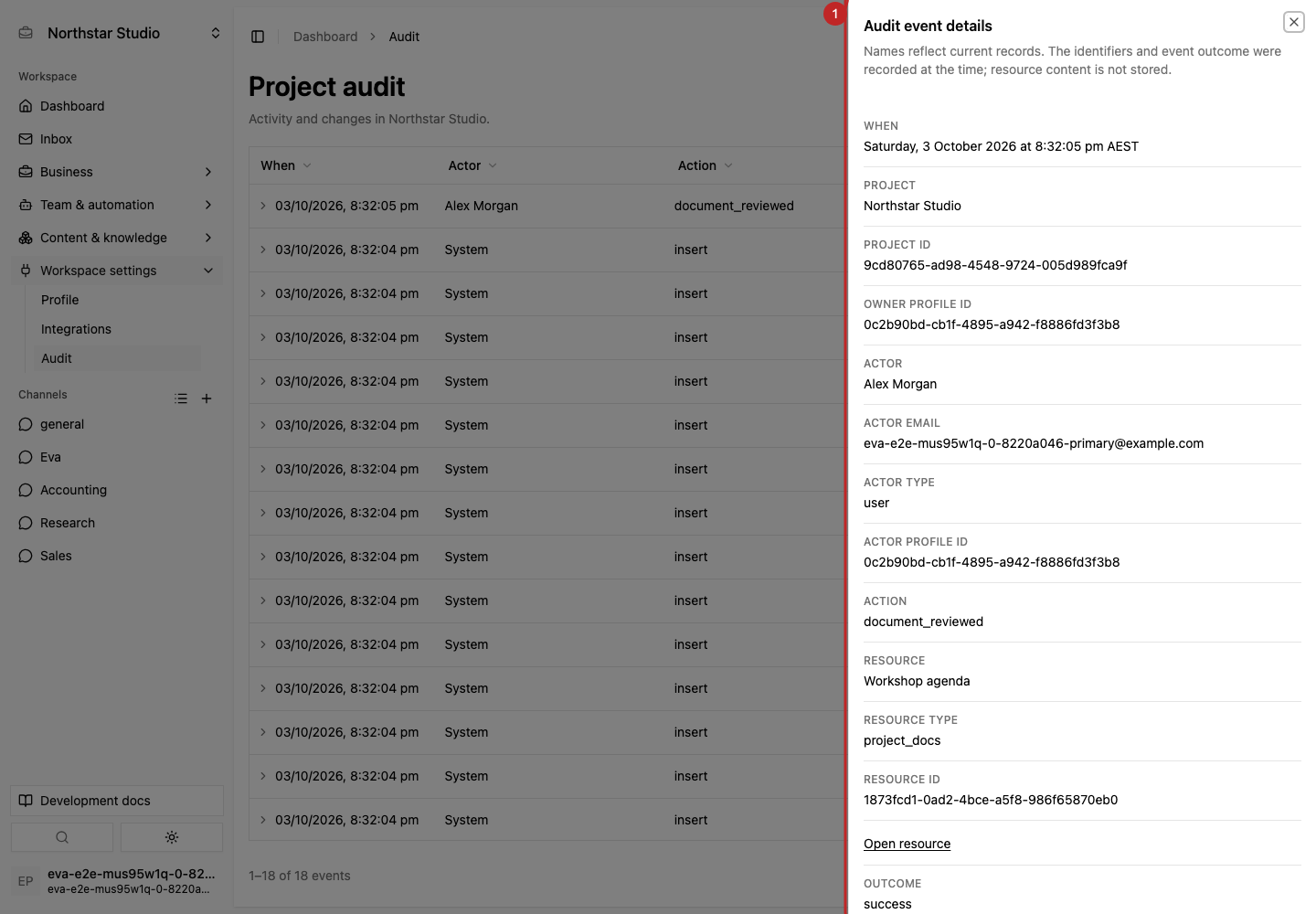Viewport: 1316px width, 914px height.
Task: Close the Audit event details panel
Action: point(1293,22)
